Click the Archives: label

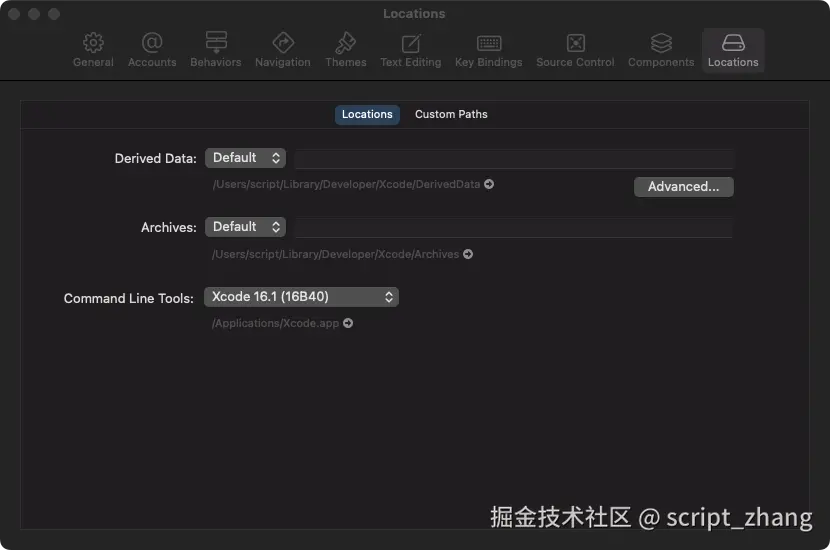pos(168,228)
